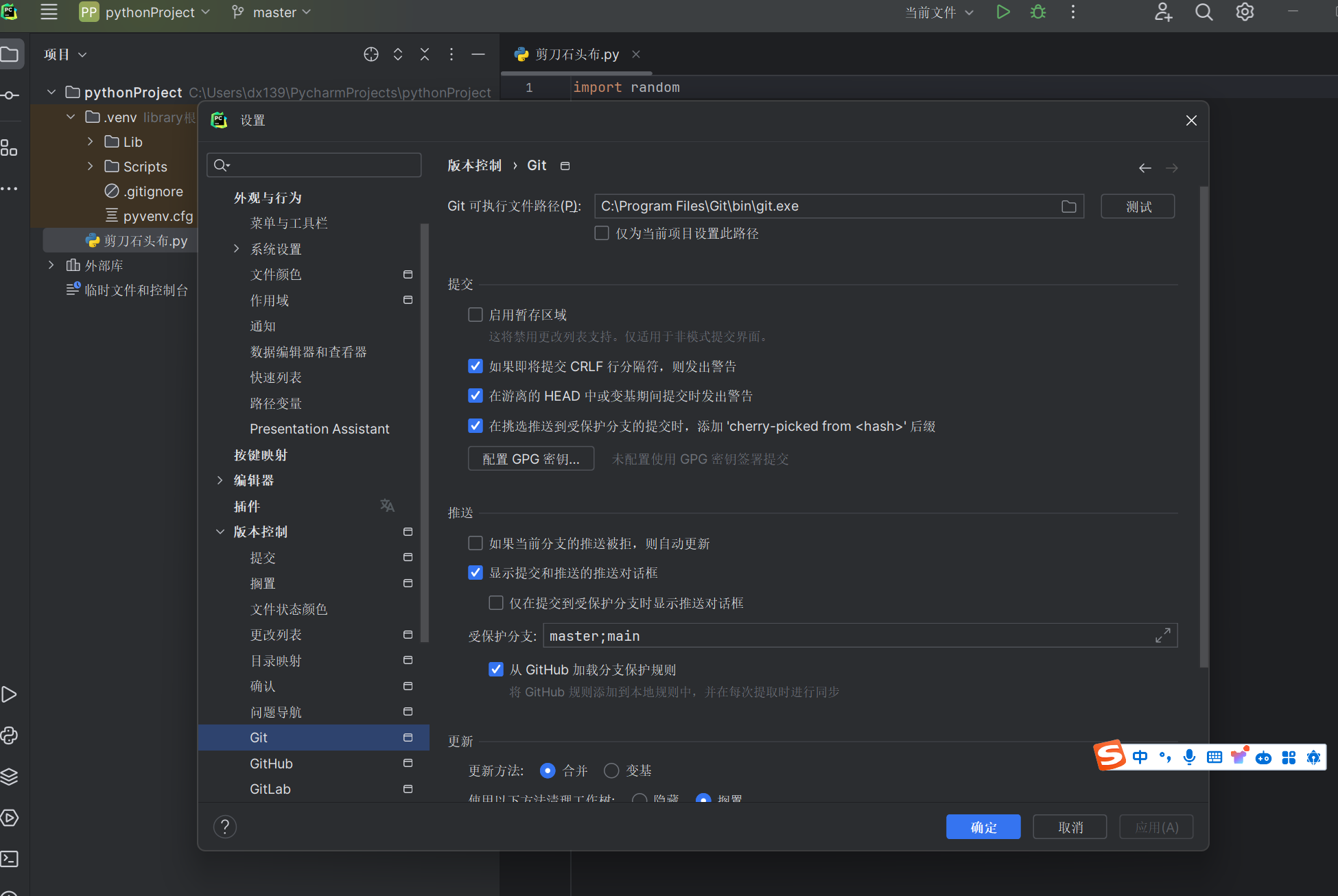Select GitHub in settings tree

[271, 764]
